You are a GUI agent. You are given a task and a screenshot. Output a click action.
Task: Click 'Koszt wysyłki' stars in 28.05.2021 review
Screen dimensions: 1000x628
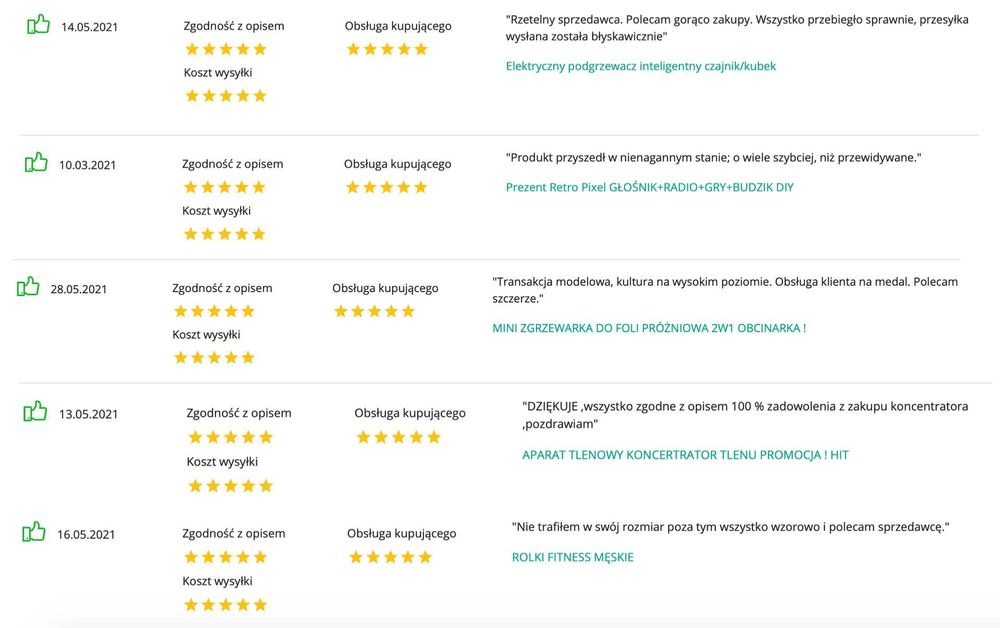(214, 357)
